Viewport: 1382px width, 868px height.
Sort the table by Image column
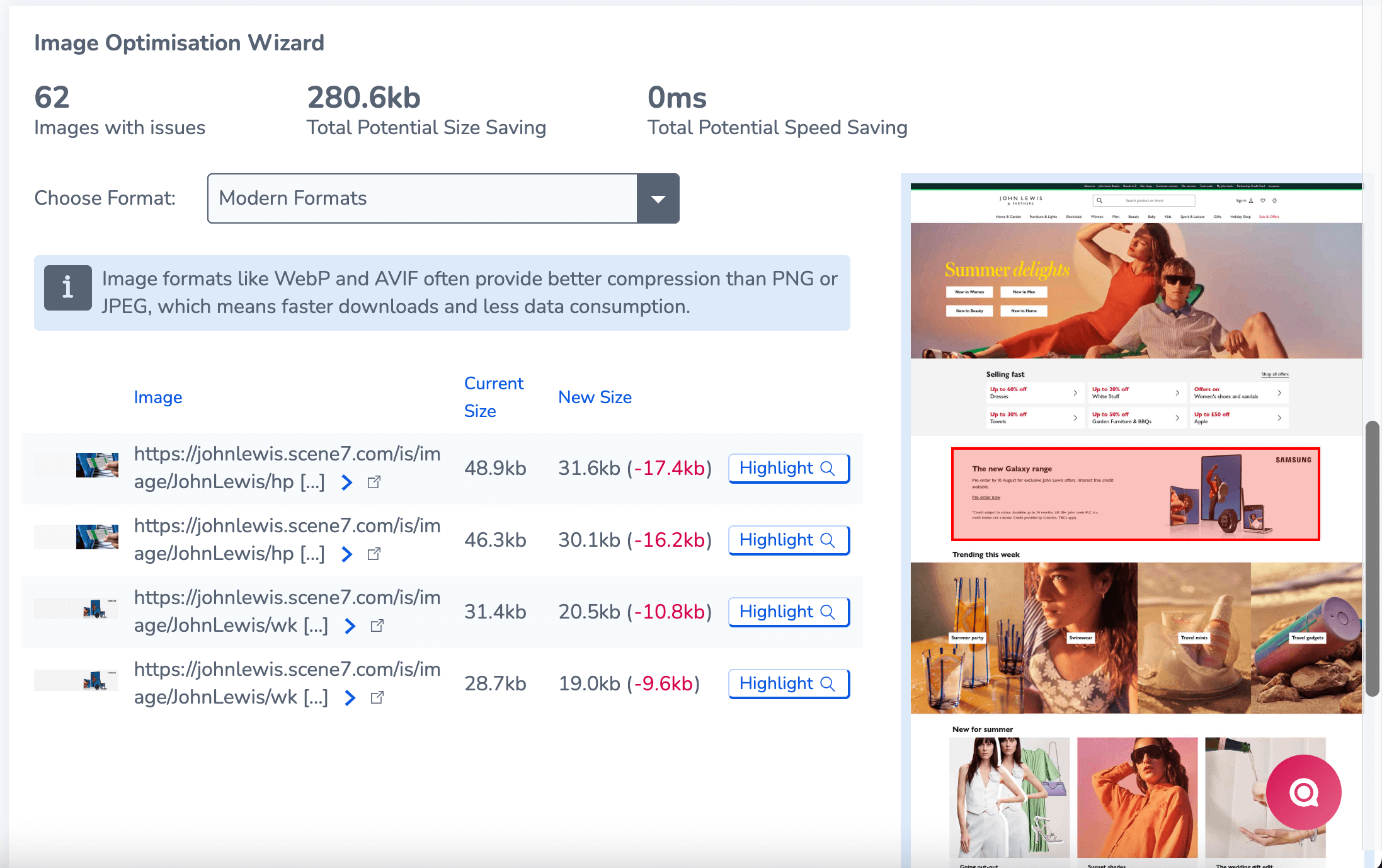[x=158, y=397]
